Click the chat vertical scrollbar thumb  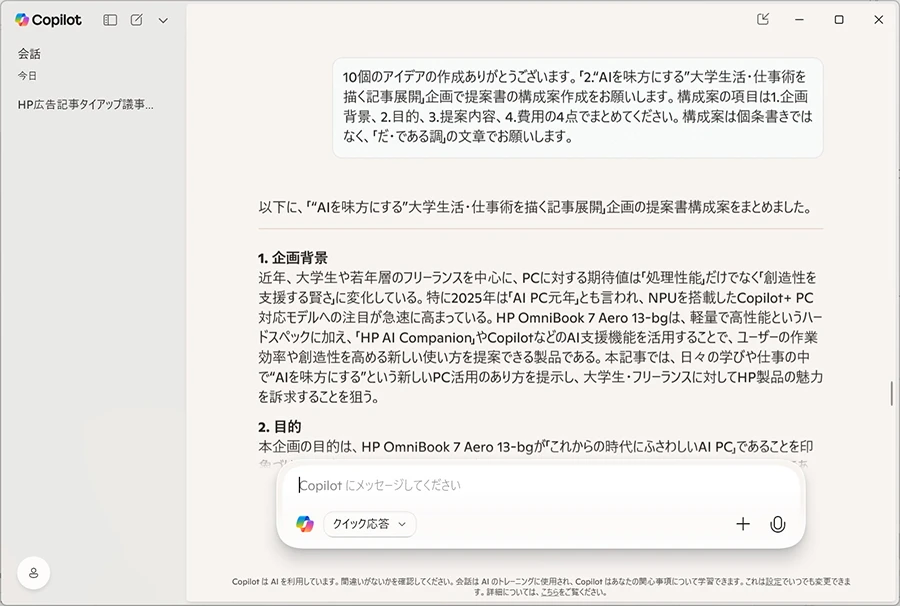(891, 393)
